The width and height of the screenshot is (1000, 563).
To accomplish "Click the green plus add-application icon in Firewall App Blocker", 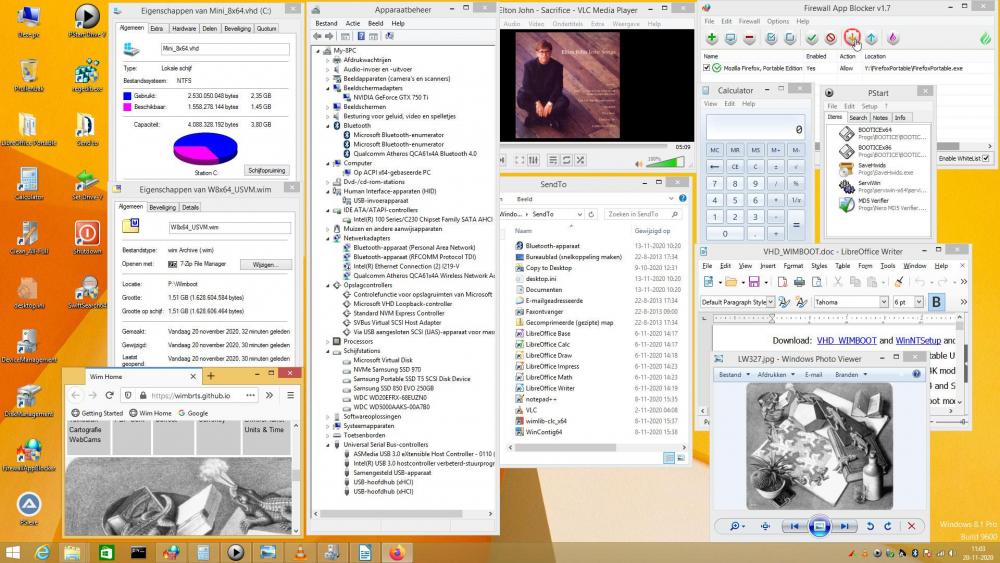I will click(x=712, y=39).
